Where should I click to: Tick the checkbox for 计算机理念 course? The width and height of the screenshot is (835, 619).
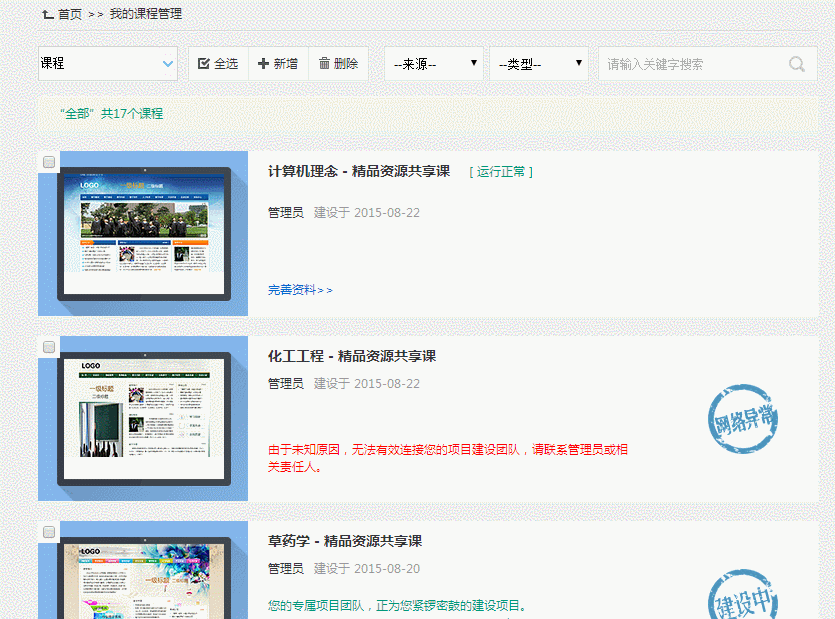pyautogui.click(x=49, y=162)
